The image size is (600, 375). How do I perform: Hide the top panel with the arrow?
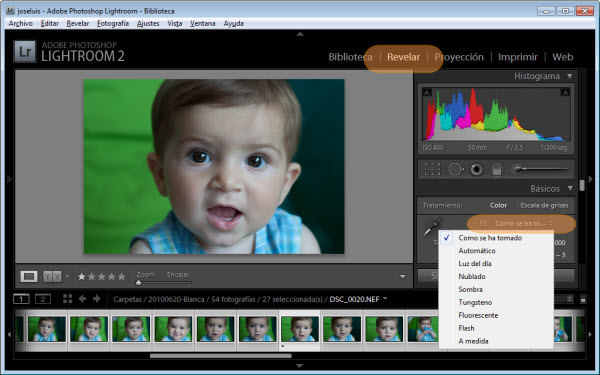(x=300, y=34)
